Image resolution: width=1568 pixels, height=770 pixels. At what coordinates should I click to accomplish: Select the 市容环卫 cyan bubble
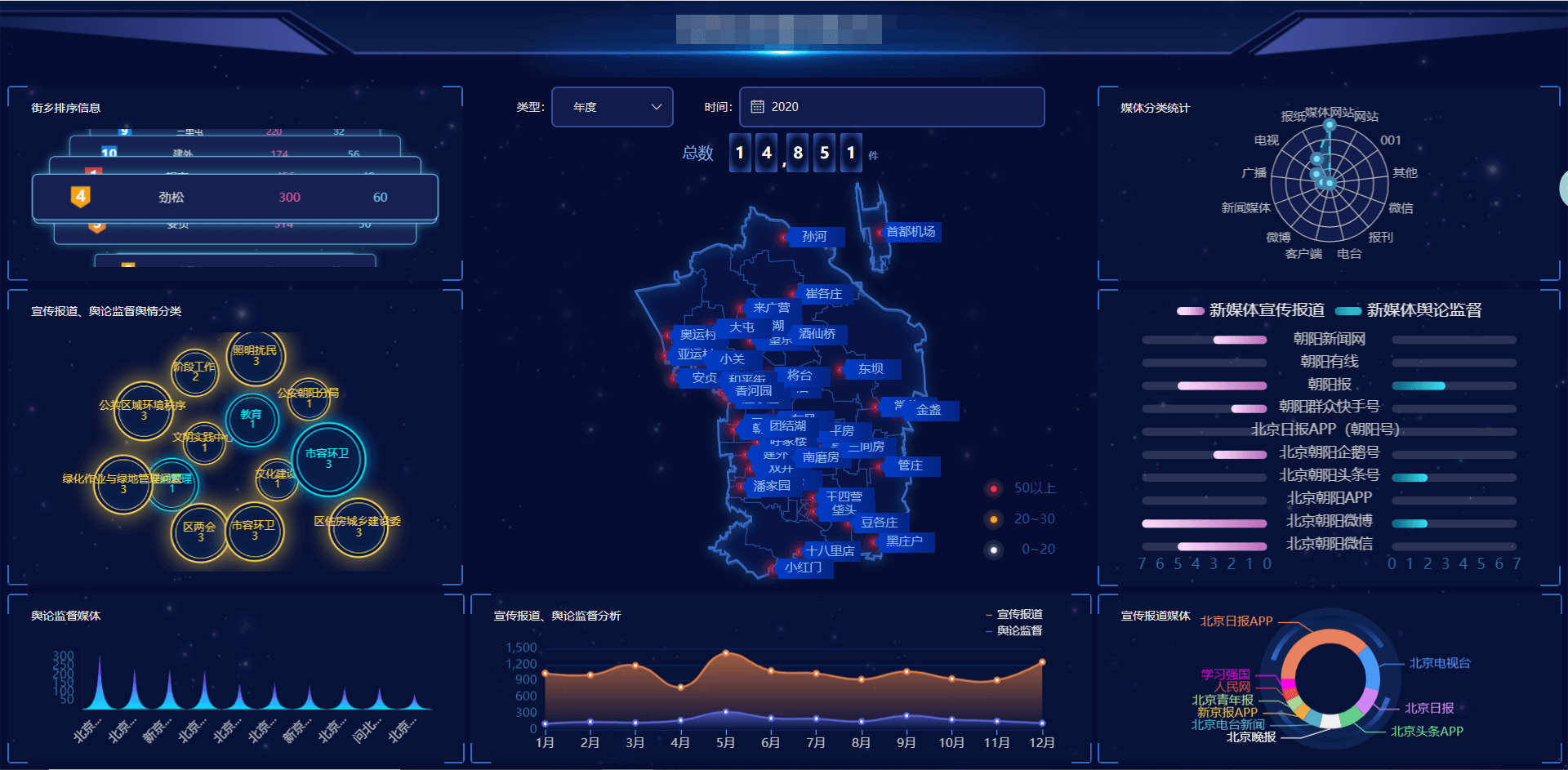(328, 459)
